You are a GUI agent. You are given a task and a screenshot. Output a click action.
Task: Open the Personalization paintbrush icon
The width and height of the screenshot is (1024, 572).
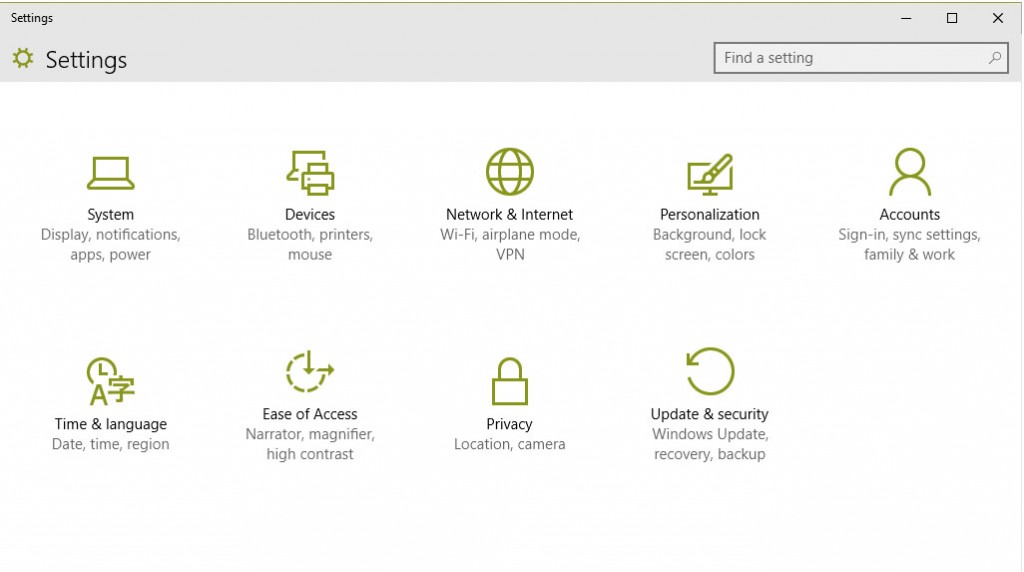click(710, 174)
